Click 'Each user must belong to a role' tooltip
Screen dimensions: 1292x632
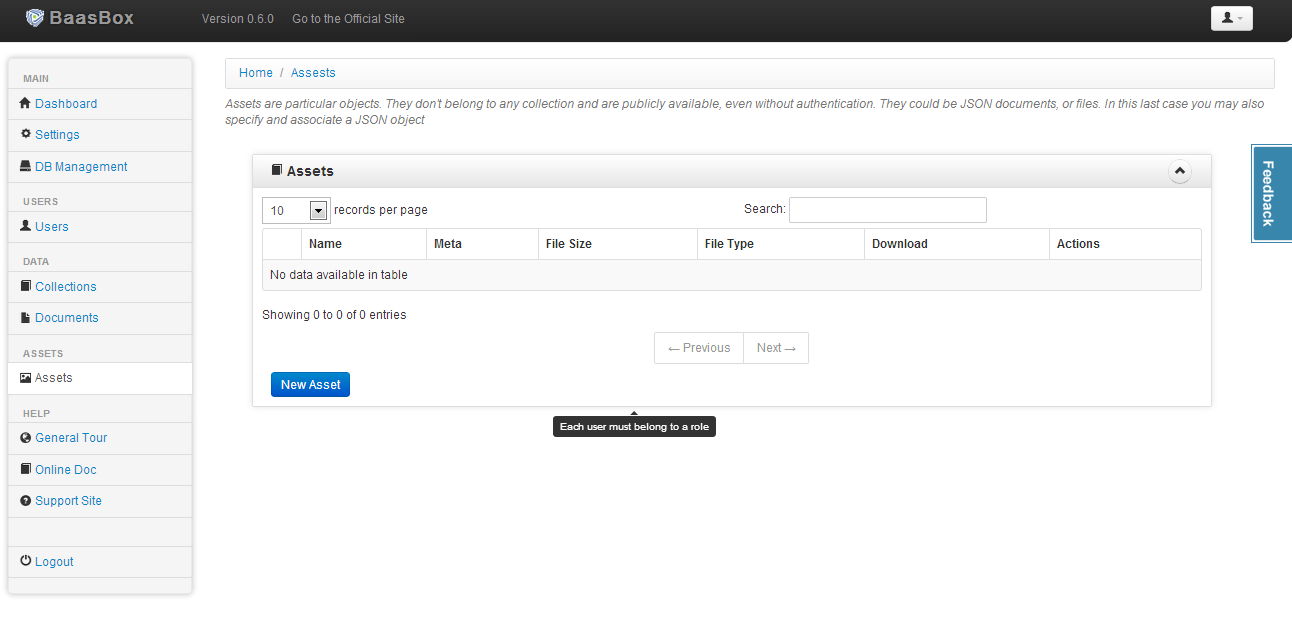[x=634, y=427]
